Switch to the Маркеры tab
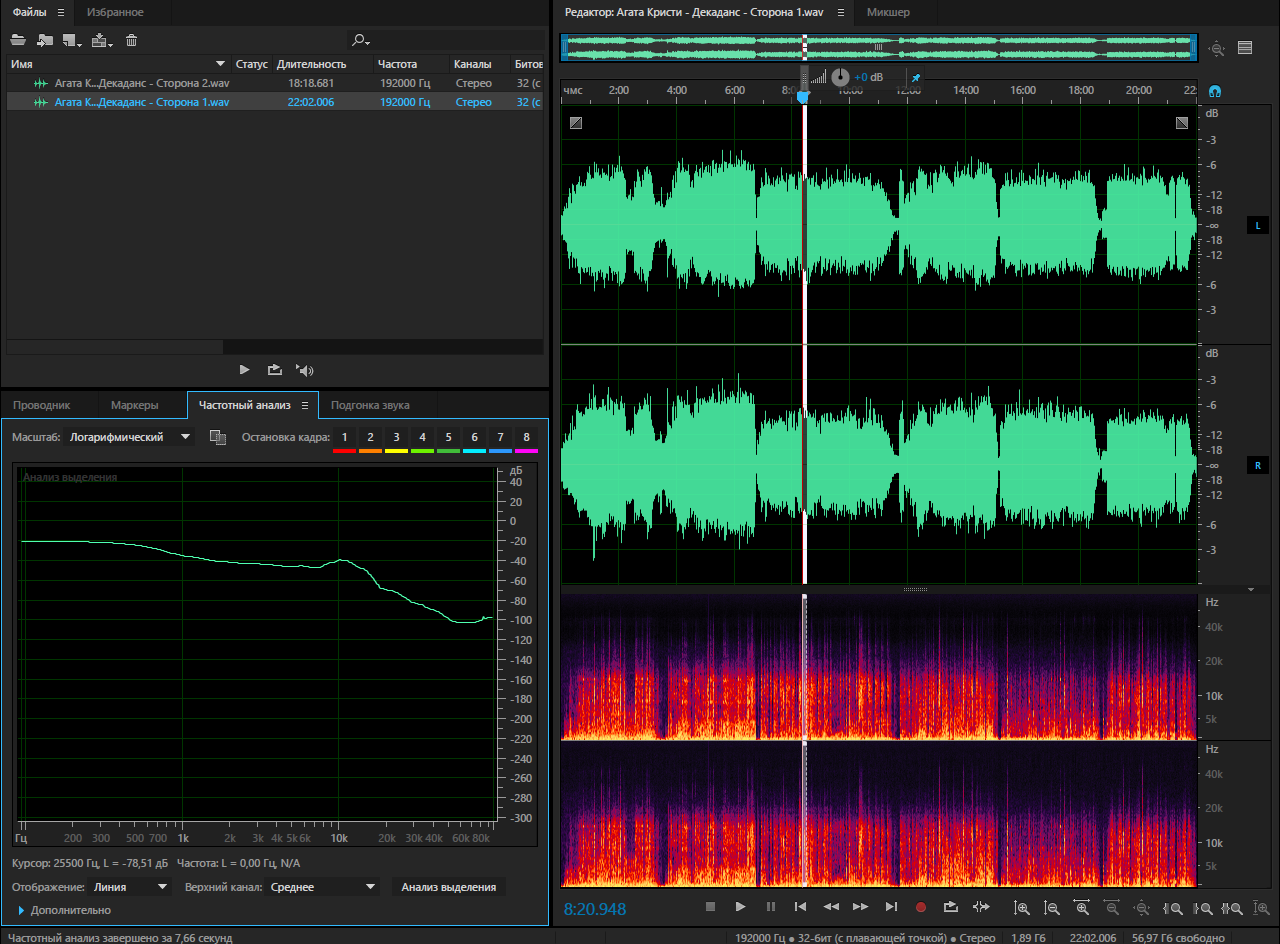This screenshot has height=944, width=1280. [135, 405]
